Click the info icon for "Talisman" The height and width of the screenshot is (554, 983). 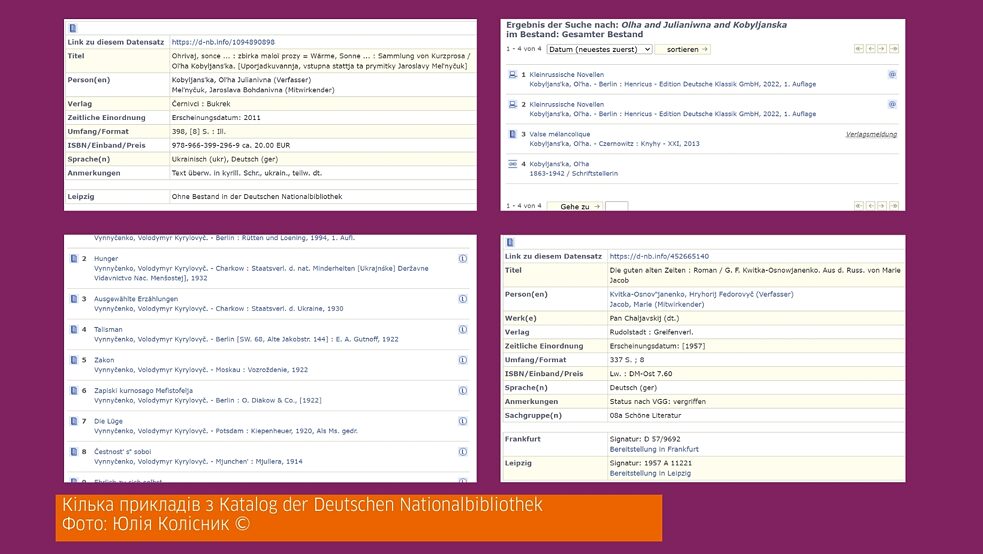tap(463, 329)
